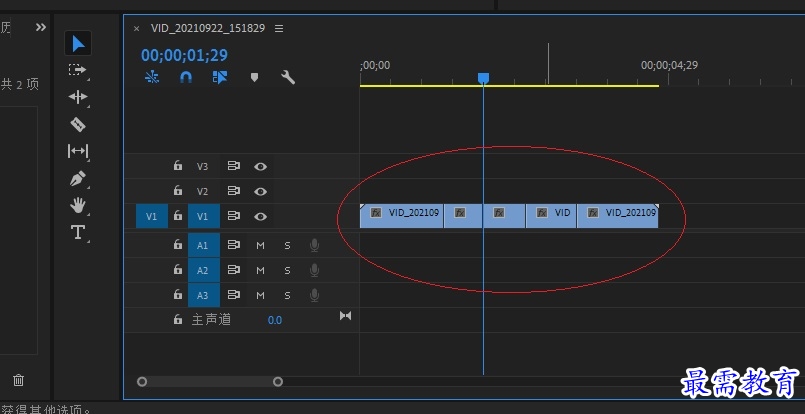Viewport: 805px width, 414px height.
Task: Solo track A1 with S button
Action: 288,246
